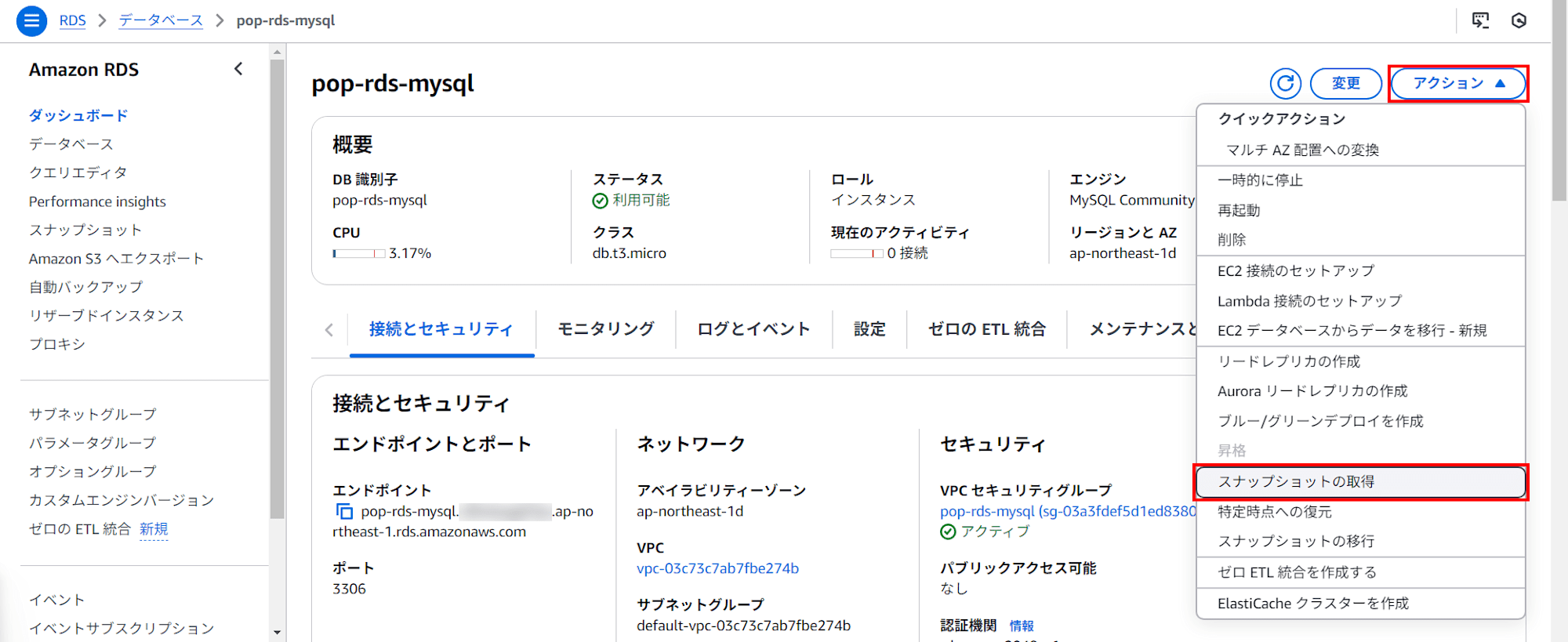Select the 接続とセキュリティ tab
Image resolution: width=1568 pixels, height=642 pixels.
(x=441, y=329)
